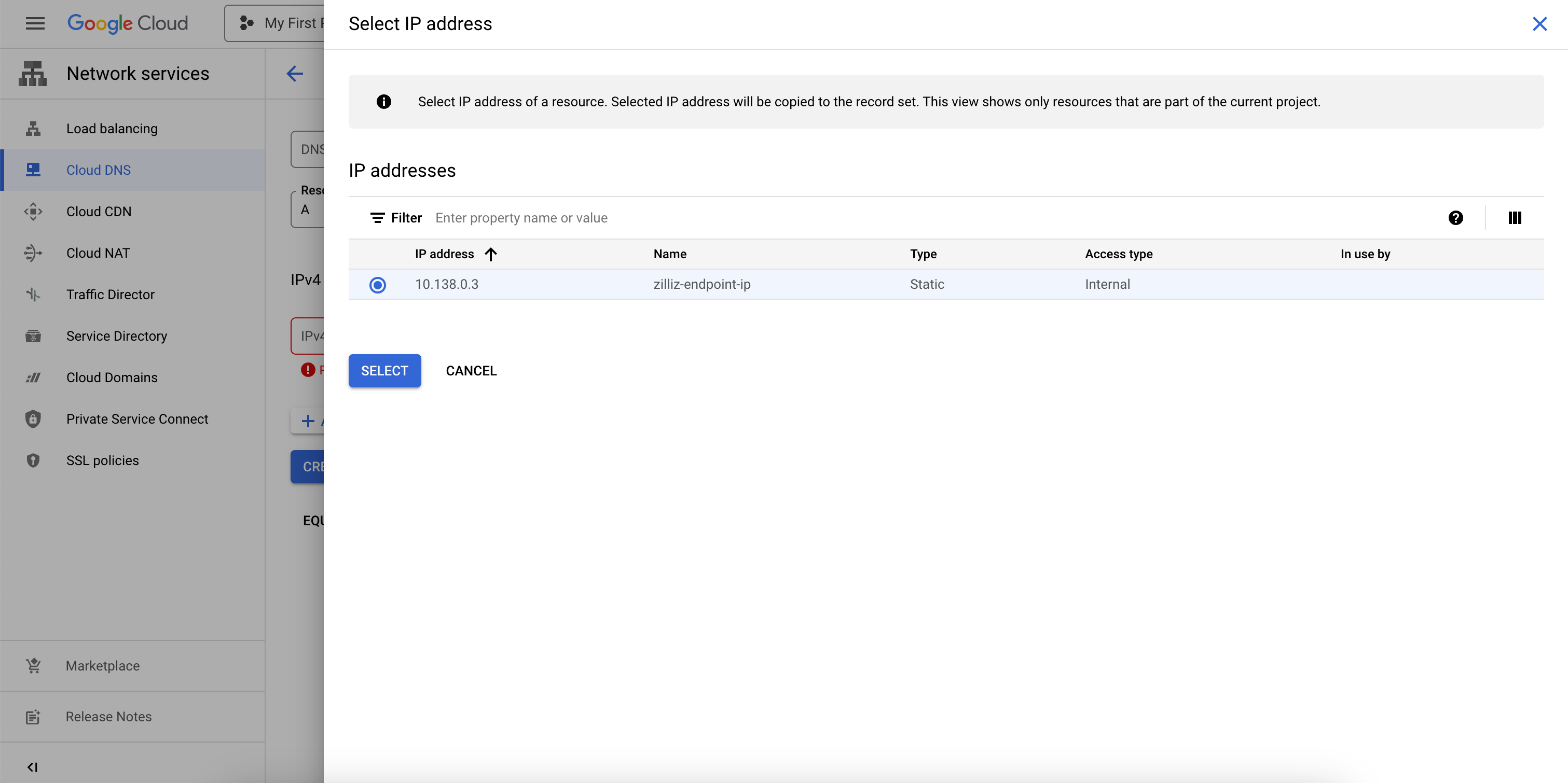Image resolution: width=1568 pixels, height=783 pixels.
Task: Open the hamburger navigation menu
Action: tap(35, 23)
